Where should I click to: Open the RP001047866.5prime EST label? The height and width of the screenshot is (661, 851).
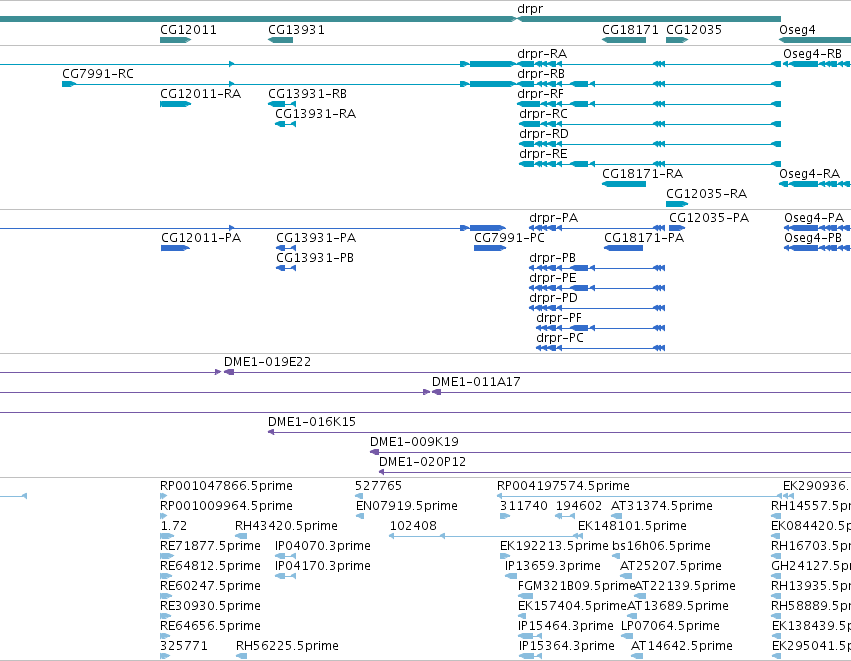tap(226, 486)
